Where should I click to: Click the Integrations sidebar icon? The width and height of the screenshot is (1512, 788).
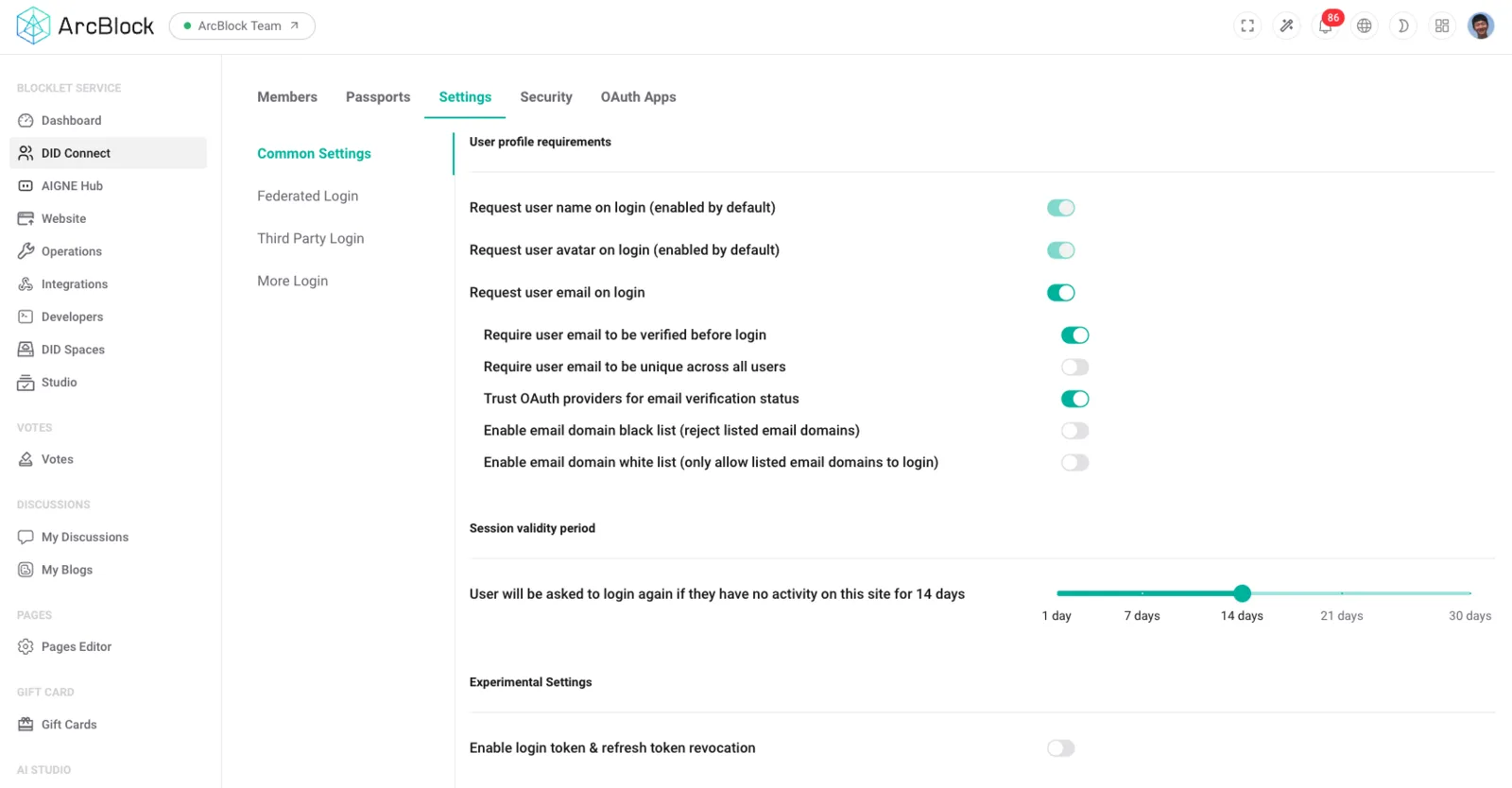click(x=26, y=284)
